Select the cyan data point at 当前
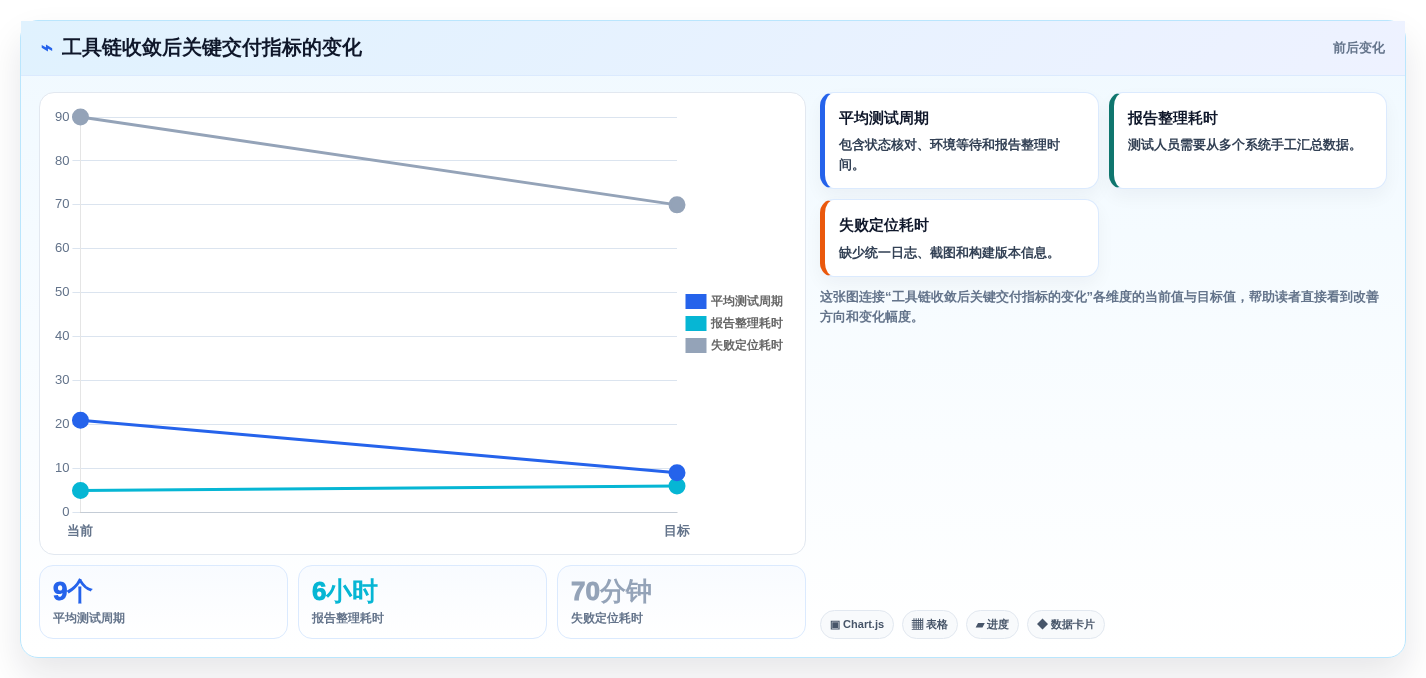Viewport: 1426px width, 678px height. pos(81,490)
